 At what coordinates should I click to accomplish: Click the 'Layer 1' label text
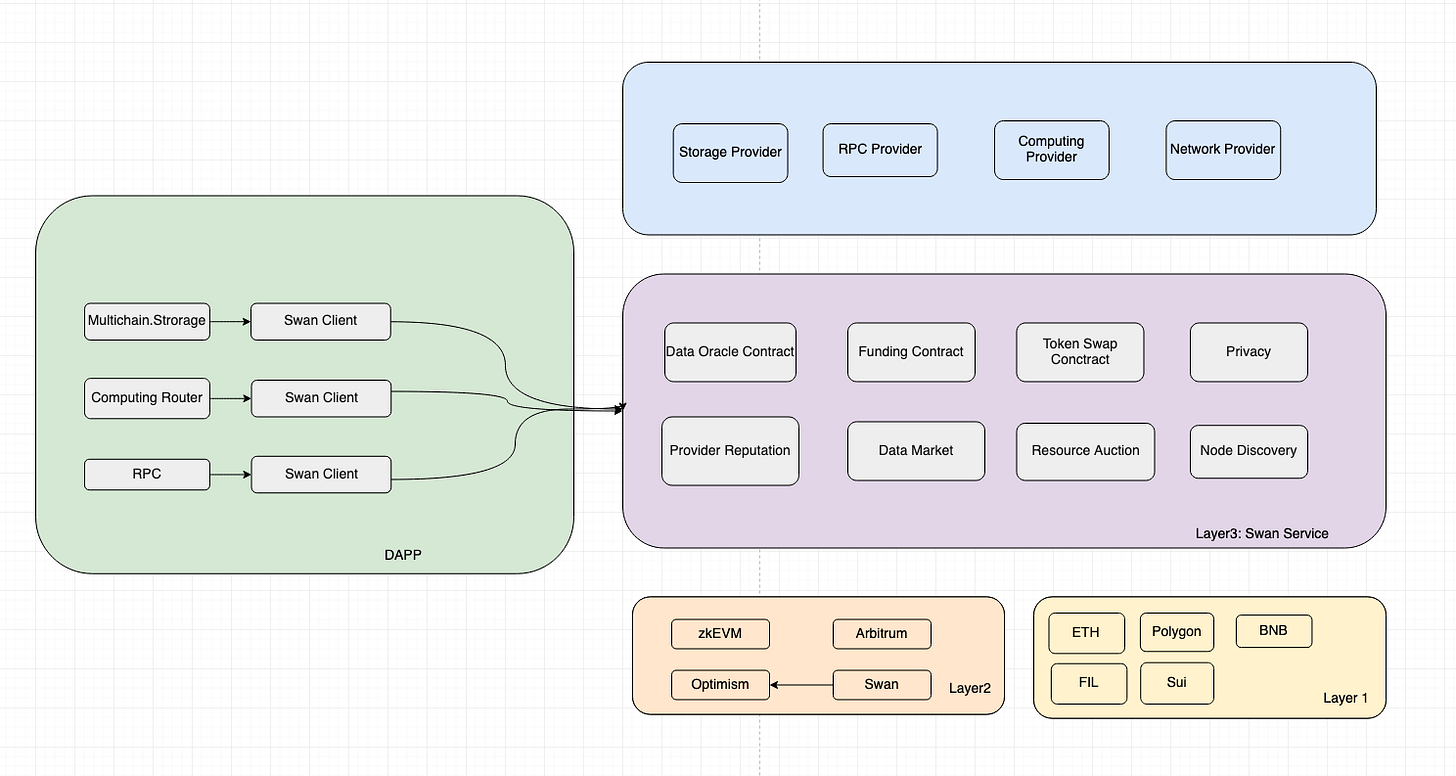coord(1345,698)
